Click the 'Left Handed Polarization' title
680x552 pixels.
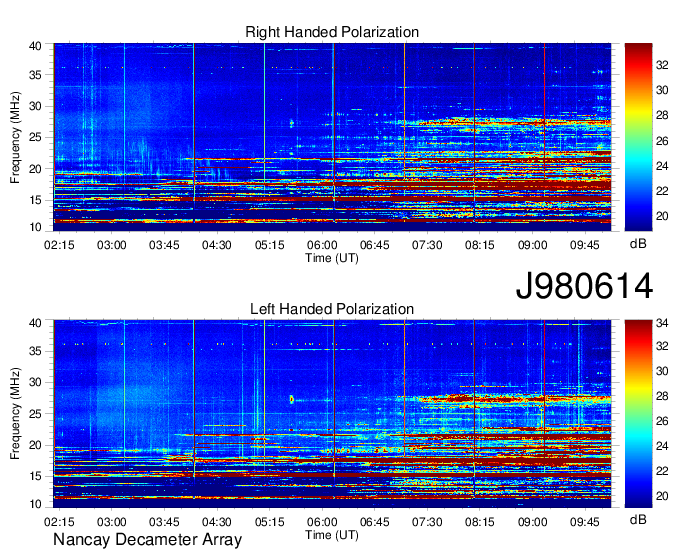(332, 309)
